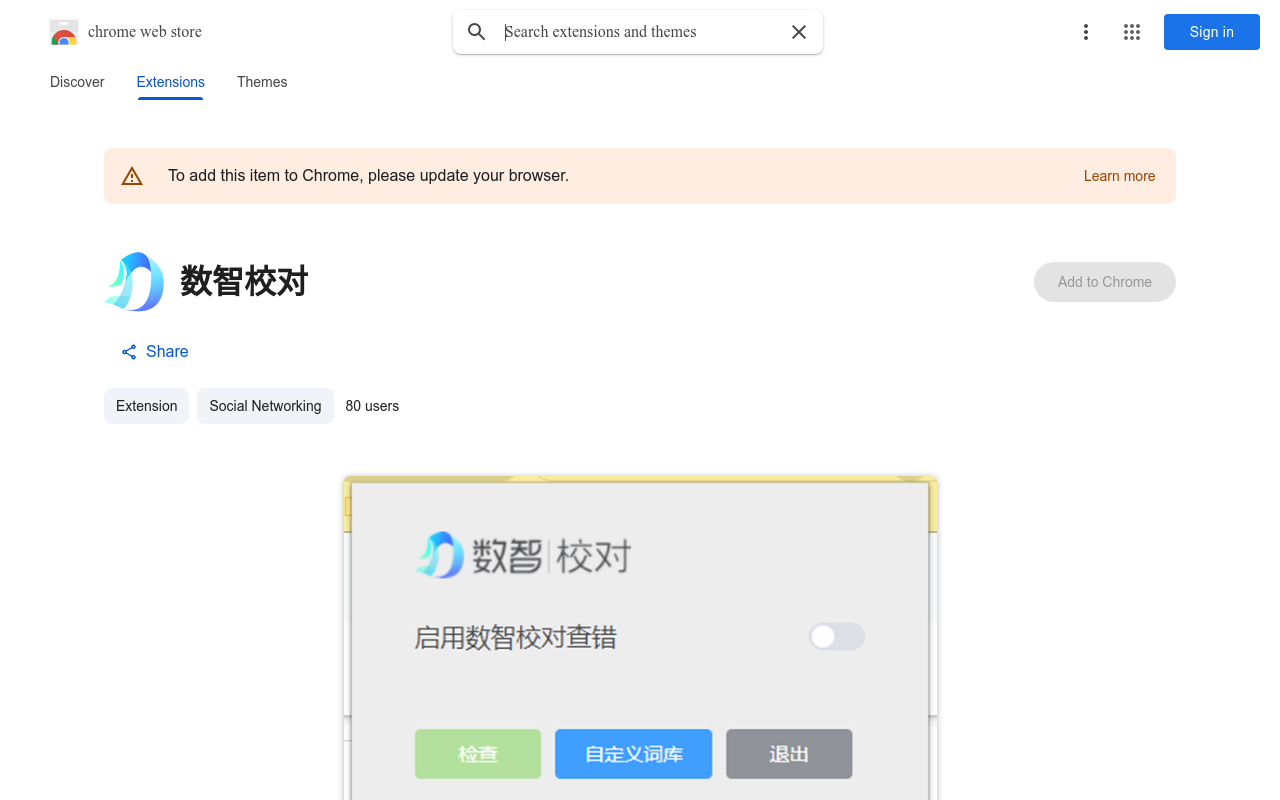Image resolution: width=1280 pixels, height=800 pixels.
Task: Open the Discover tab
Action: (x=77, y=82)
